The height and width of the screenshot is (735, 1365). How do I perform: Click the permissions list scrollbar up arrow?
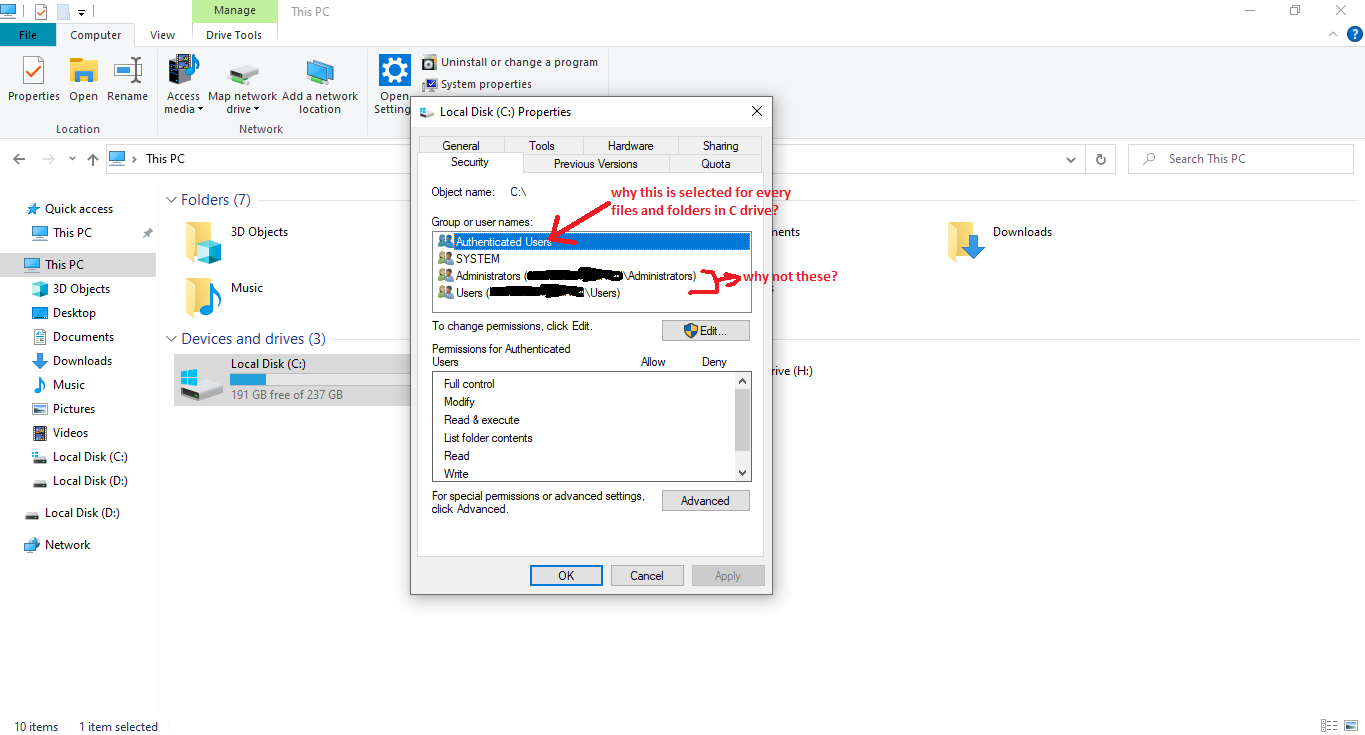tap(742, 381)
